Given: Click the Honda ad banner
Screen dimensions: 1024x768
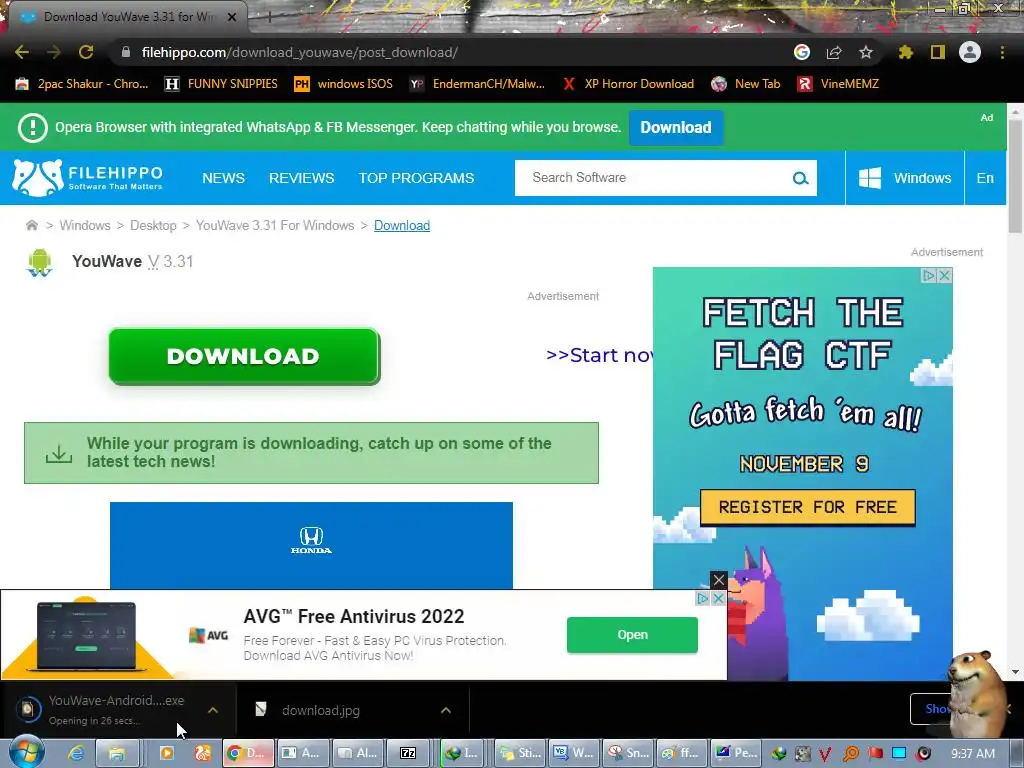Looking at the screenshot, I should click(x=312, y=545).
